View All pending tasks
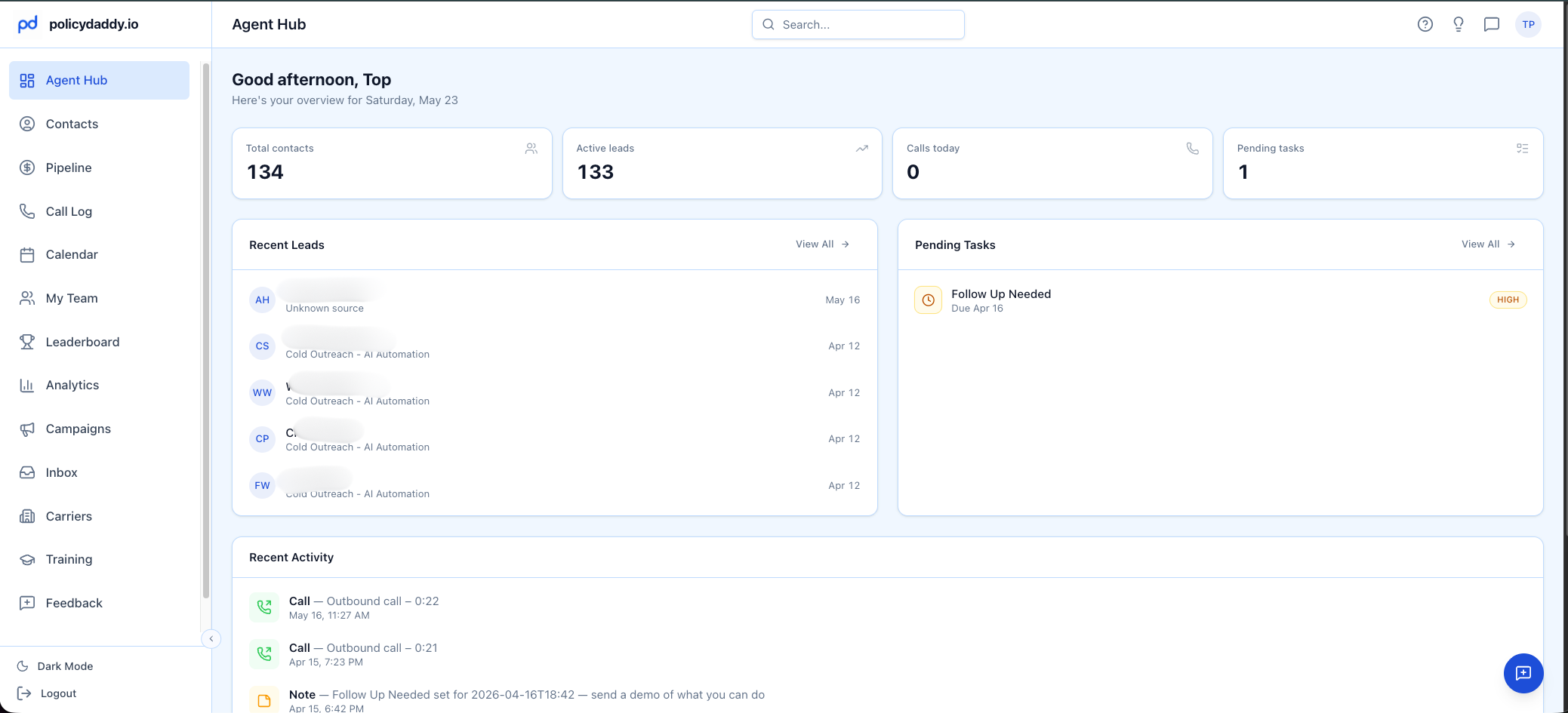1568x713 pixels. click(x=1488, y=244)
